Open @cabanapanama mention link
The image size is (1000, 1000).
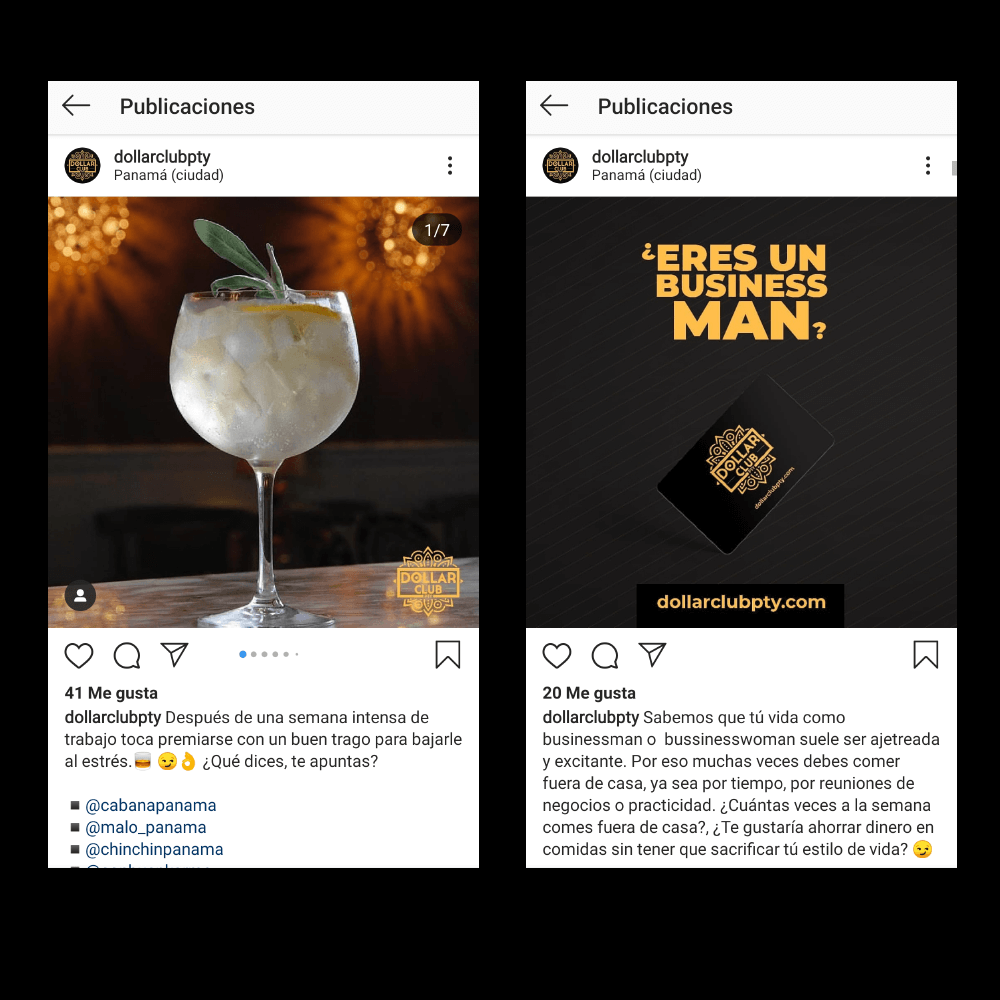click(x=151, y=805)
